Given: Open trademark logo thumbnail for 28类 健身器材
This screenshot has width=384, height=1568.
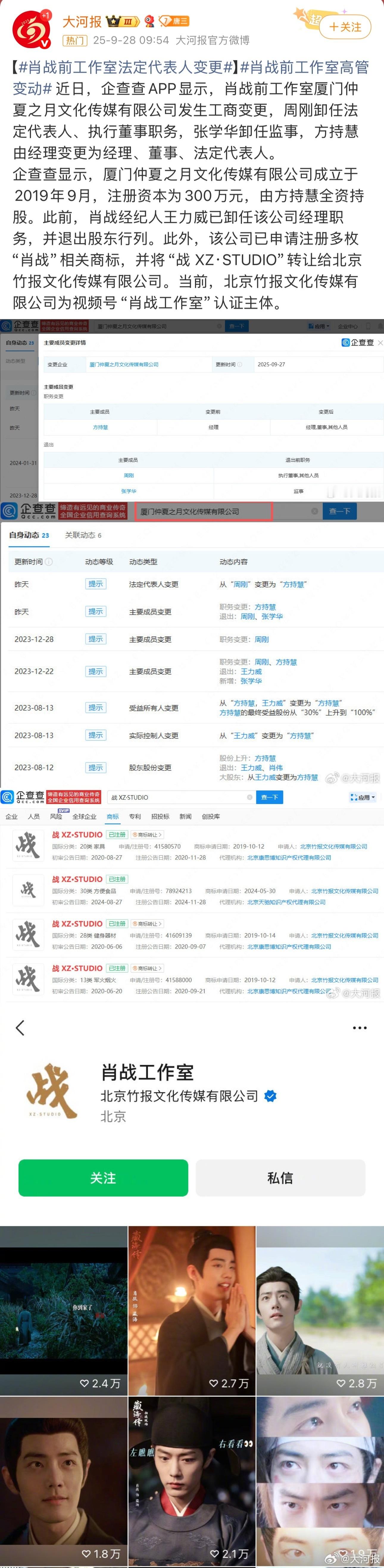Looking at the screenshot, I should point(28,934).
